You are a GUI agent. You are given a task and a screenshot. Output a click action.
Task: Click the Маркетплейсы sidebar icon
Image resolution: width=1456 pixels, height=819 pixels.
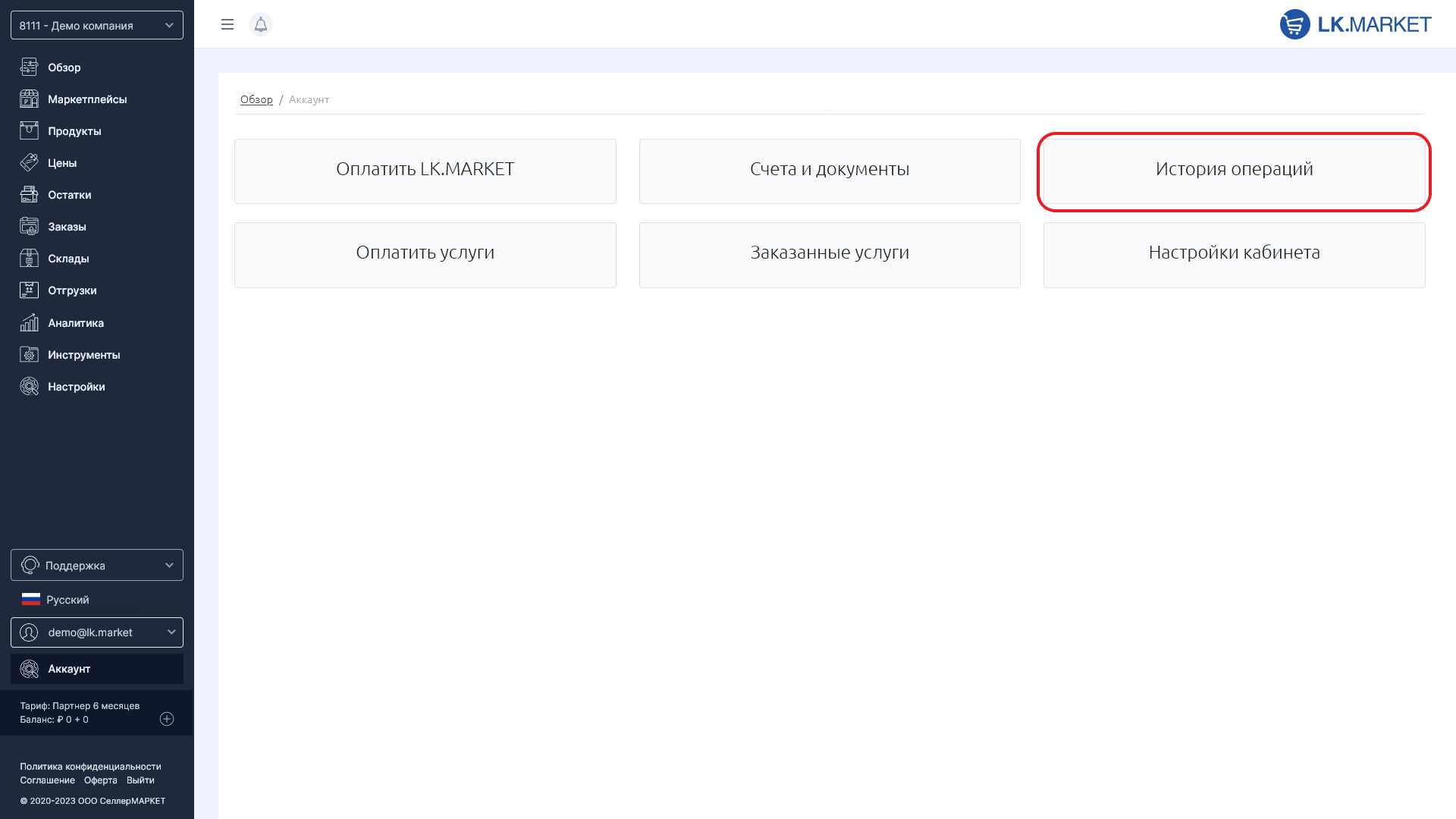(x=29, y=99)
